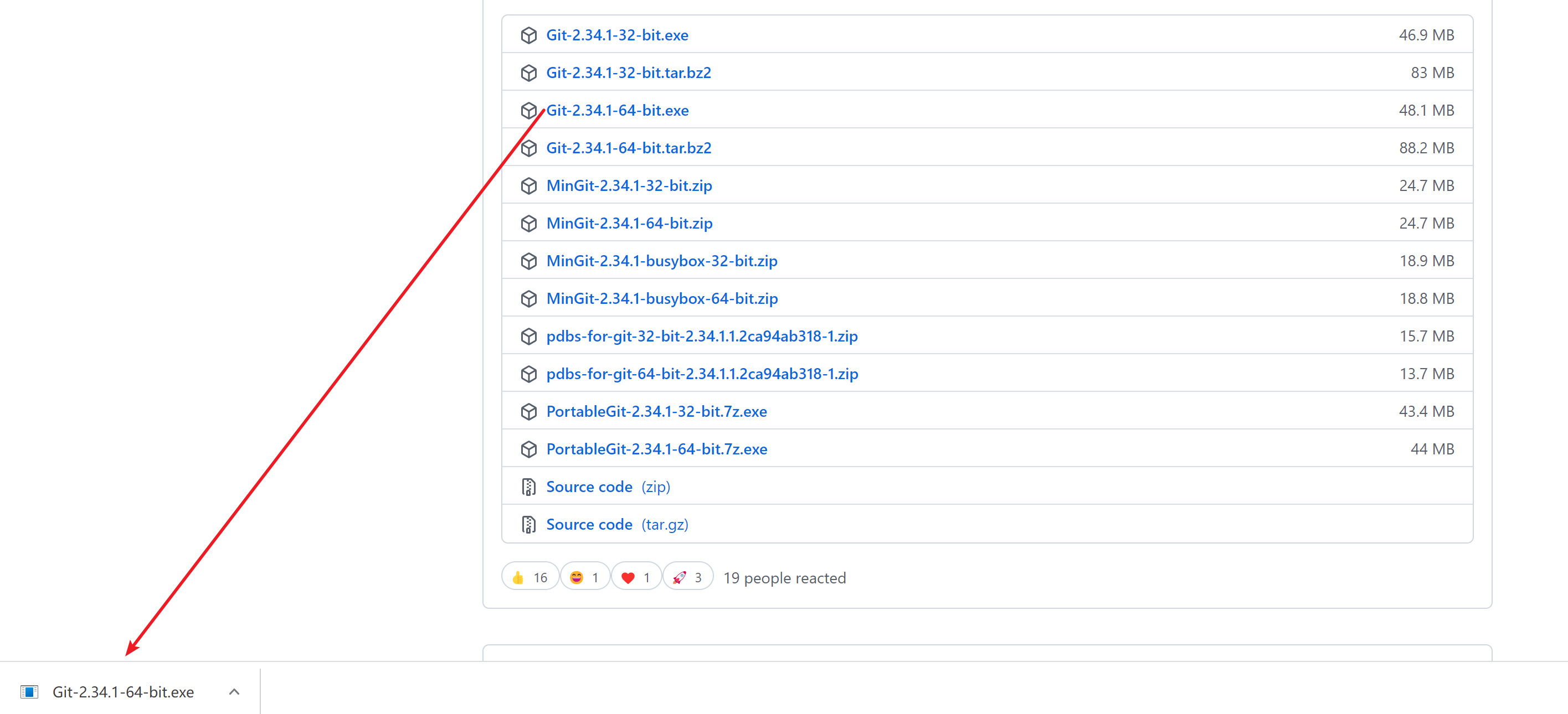The image size is (1568, 714).
Task: Click installer icon in the download bar
Action: coord(29,692)
